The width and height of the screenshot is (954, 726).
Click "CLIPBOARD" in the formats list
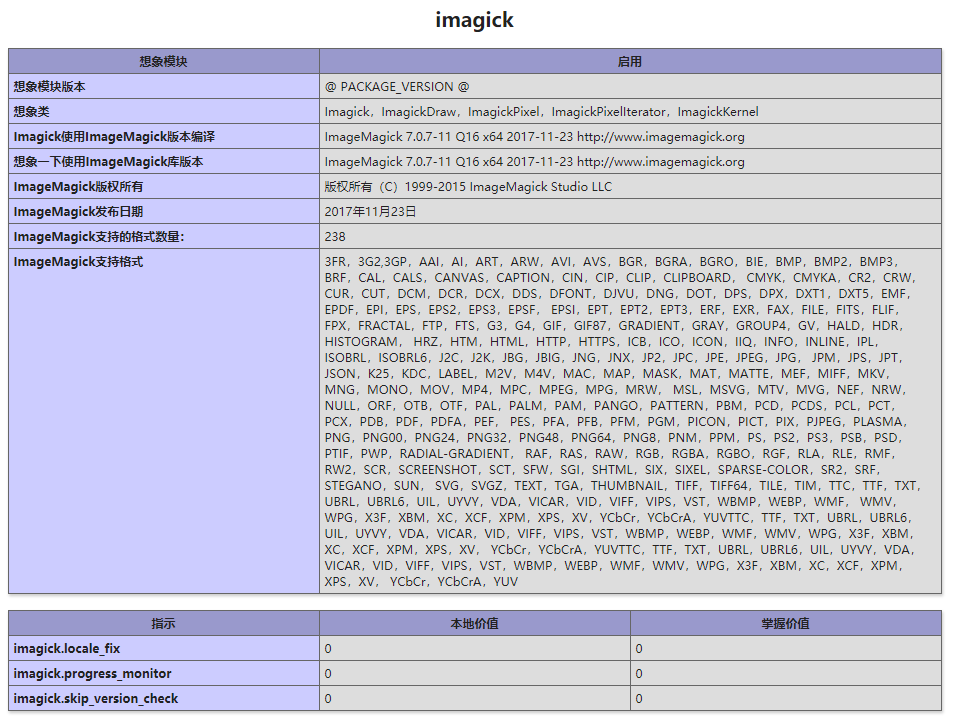697,277
